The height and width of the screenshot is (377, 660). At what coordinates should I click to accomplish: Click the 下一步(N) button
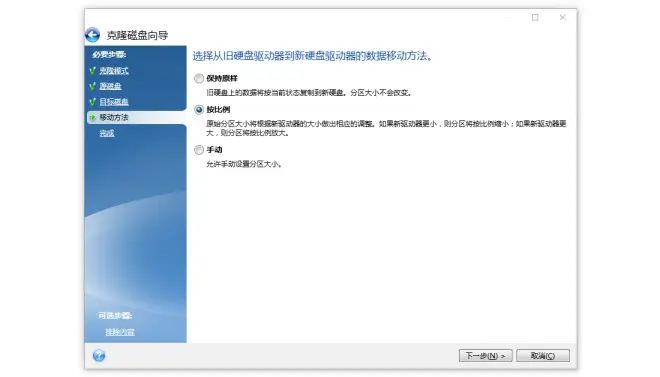click(x=485, y=356)
